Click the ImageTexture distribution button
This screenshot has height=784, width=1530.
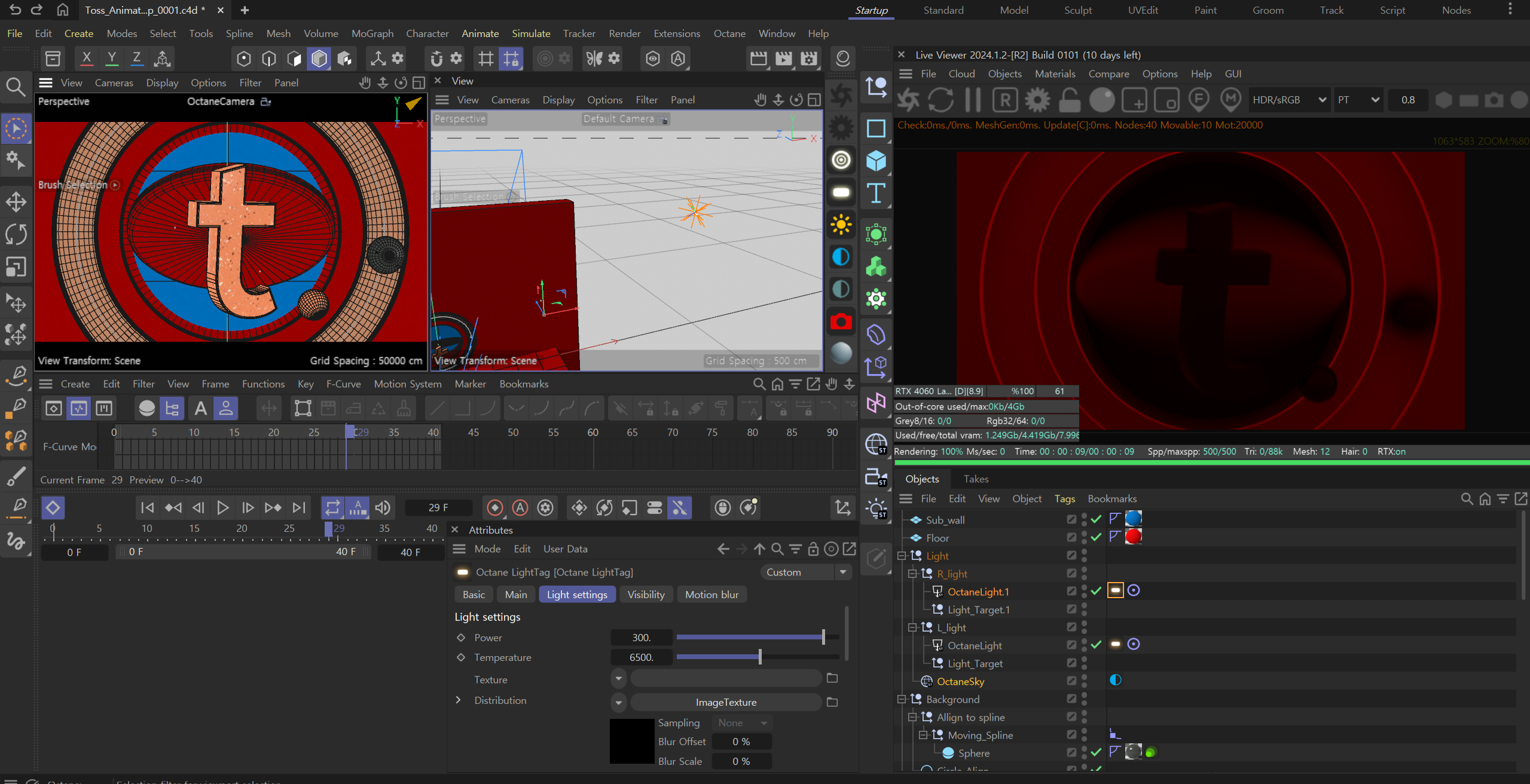pyautogui.click(x=726, y=702)
